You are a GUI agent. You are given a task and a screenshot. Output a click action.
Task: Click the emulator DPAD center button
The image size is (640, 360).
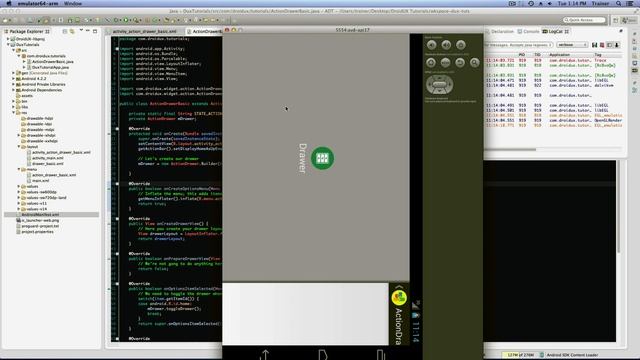tap(440, 85)
